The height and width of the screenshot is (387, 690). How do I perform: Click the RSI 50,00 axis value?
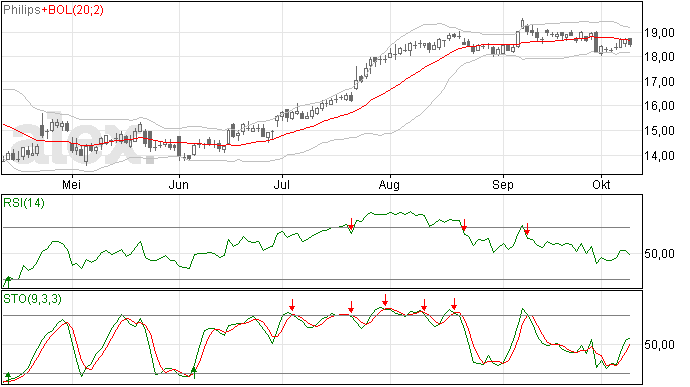click(659, 254)
